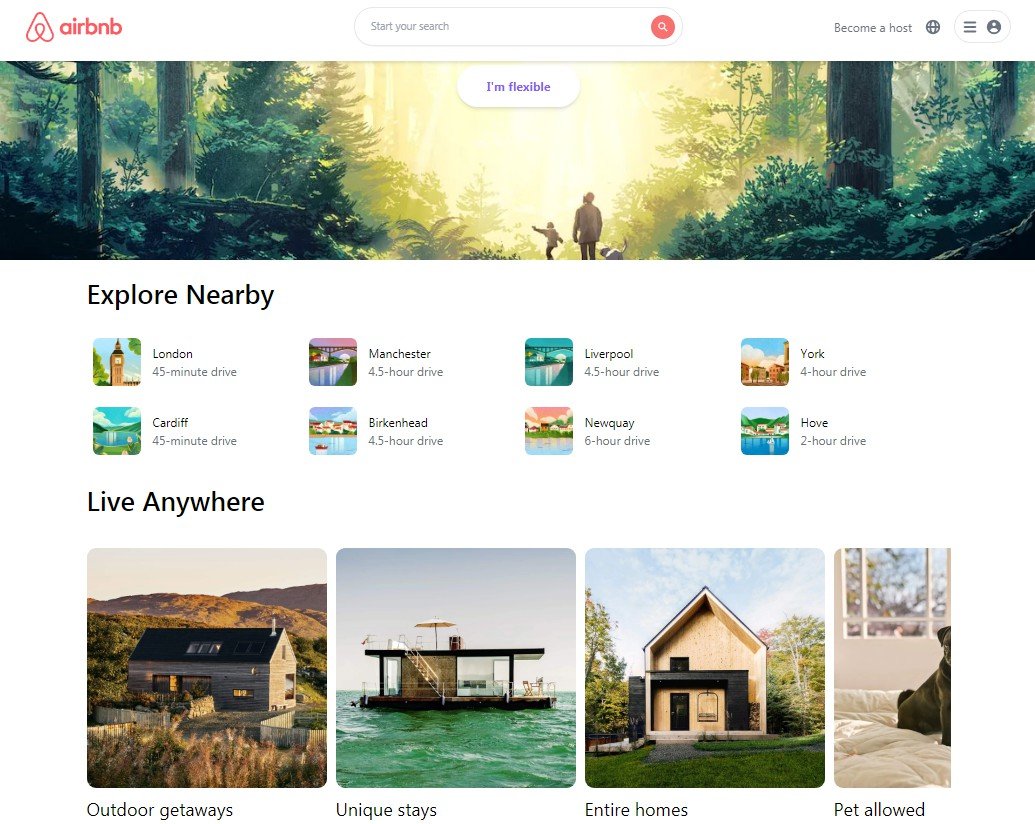
Task: Click the Manchester destination entry
Action: click(x=400, y=353)
